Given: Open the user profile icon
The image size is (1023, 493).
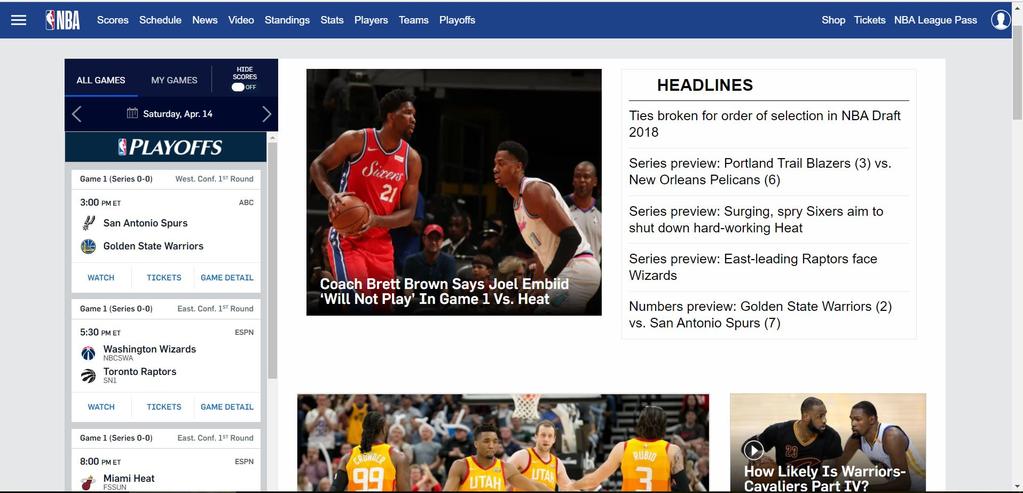Looking at the screenshot, I should pos(1000,20).
